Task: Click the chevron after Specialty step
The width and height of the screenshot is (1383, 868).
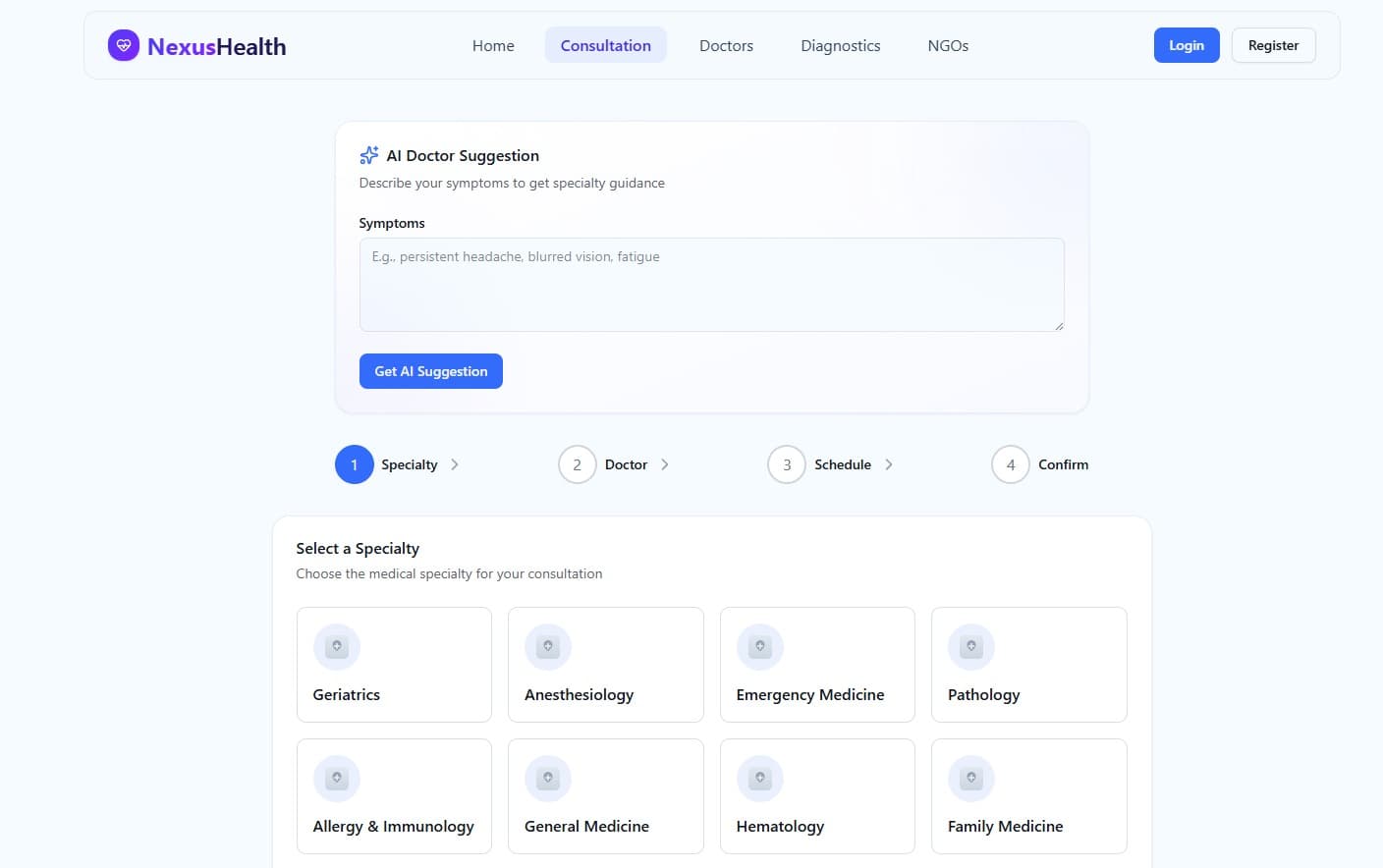Action: point(455,464)
